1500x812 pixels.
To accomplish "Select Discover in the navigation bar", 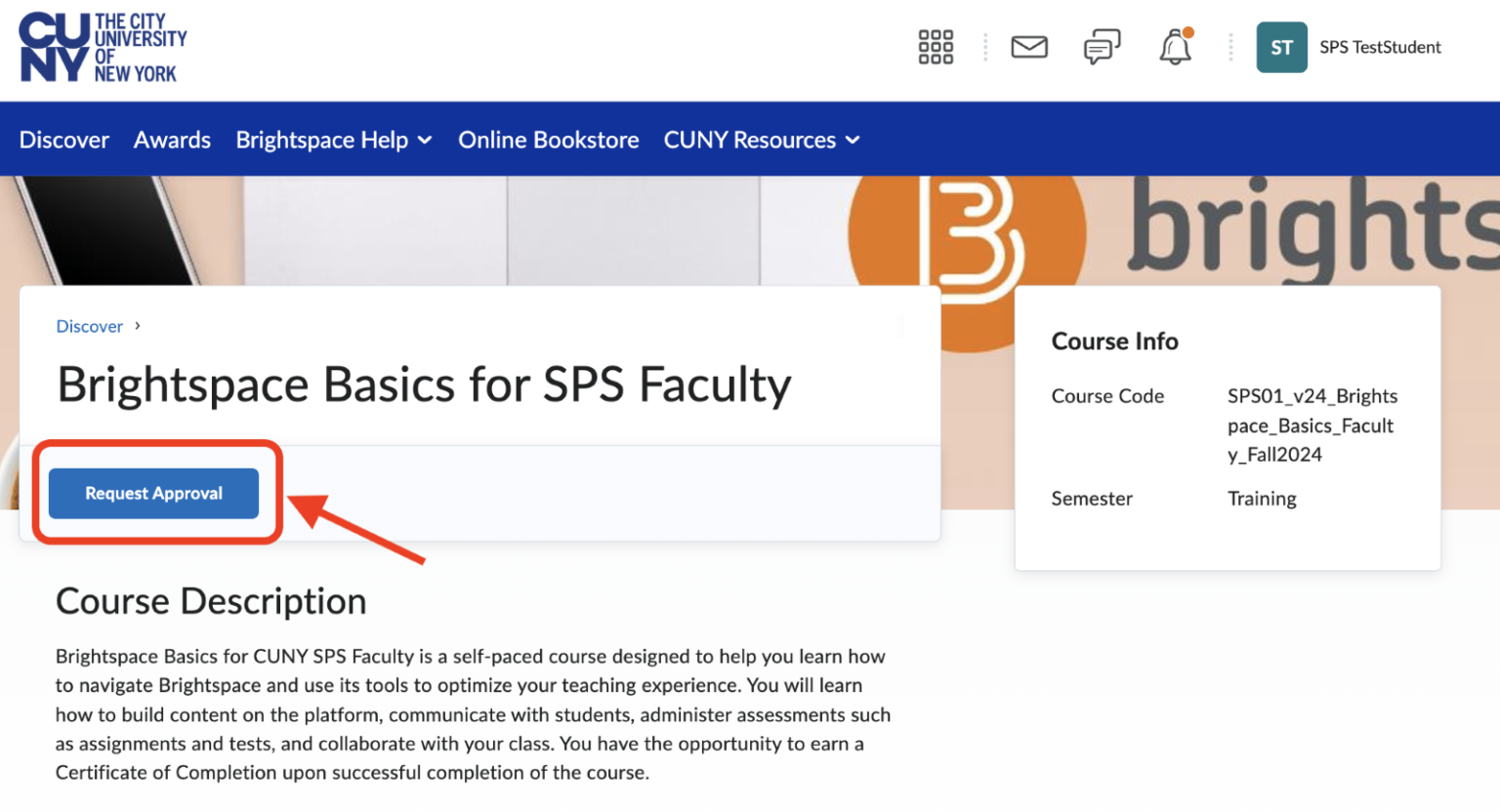I will (x=63, y=140).
